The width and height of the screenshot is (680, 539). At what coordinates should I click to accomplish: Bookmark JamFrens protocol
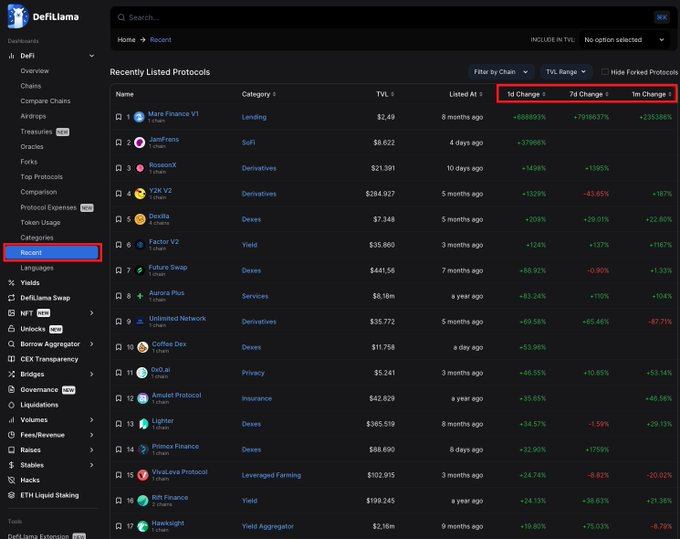[x=118, y=143]
